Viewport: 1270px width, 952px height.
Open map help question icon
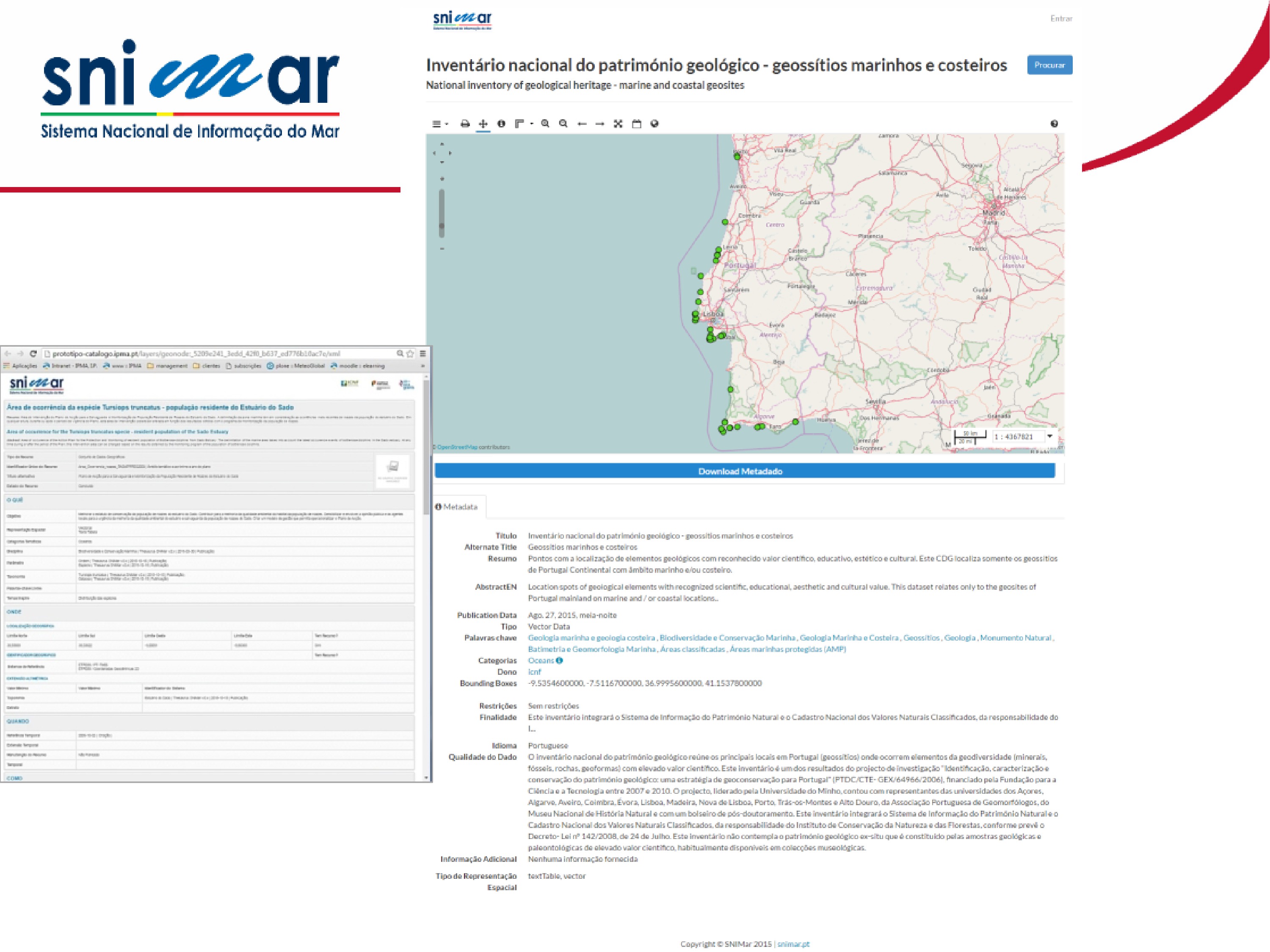(x=1054, y=124)
